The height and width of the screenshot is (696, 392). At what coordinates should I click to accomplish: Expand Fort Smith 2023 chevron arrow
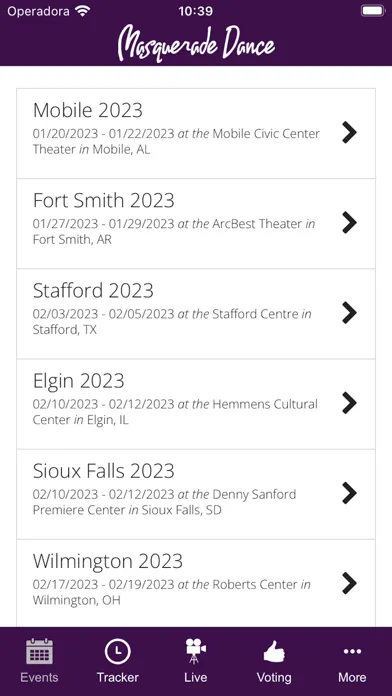349,222
